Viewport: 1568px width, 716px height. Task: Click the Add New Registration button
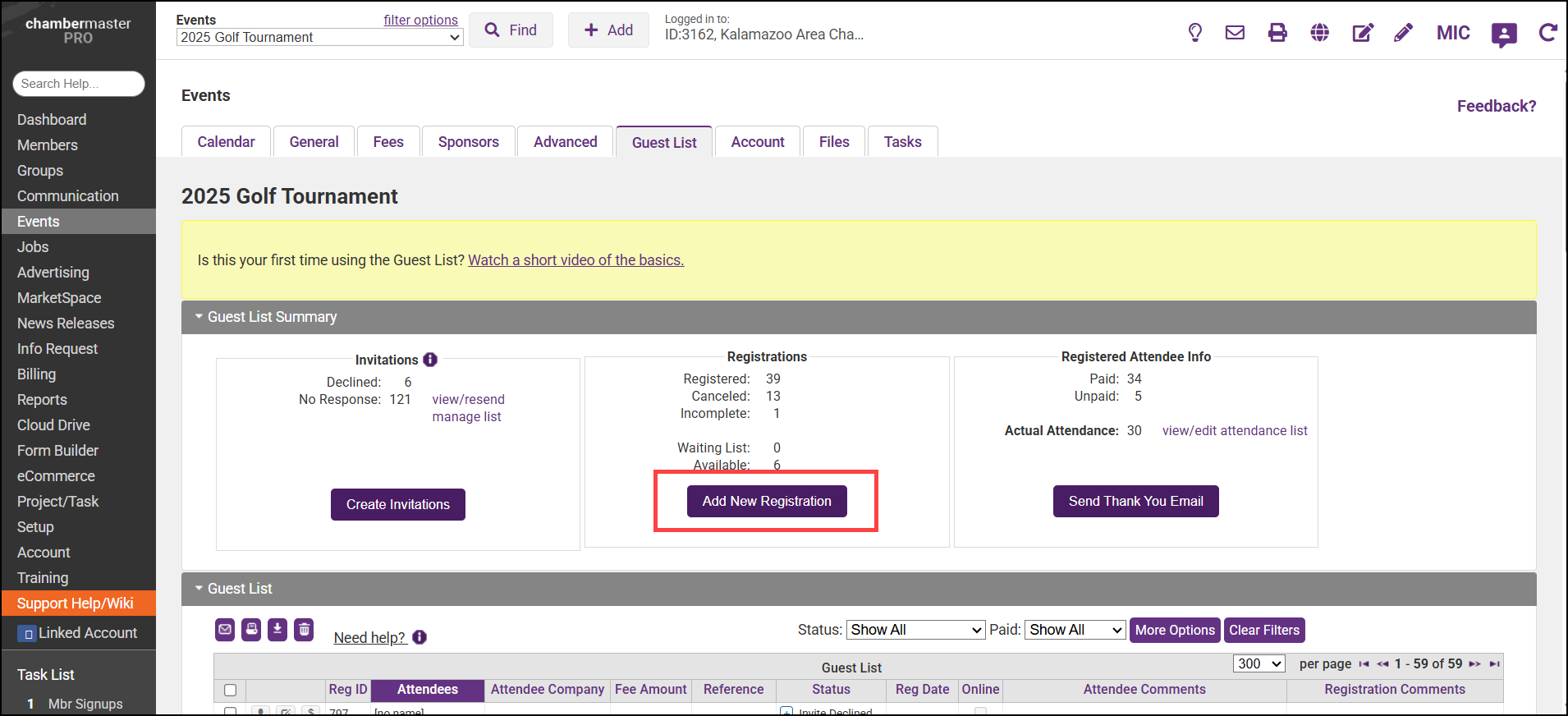767,502
